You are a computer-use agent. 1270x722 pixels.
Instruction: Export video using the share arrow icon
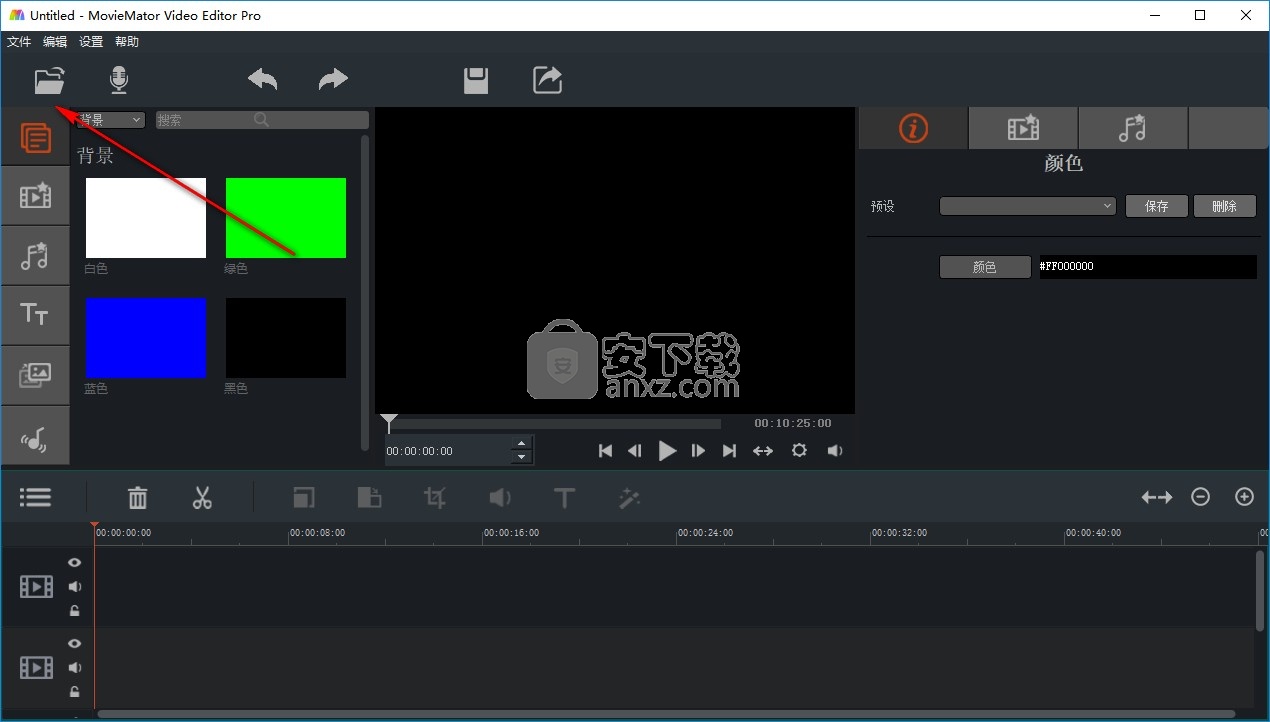point(547,80)
